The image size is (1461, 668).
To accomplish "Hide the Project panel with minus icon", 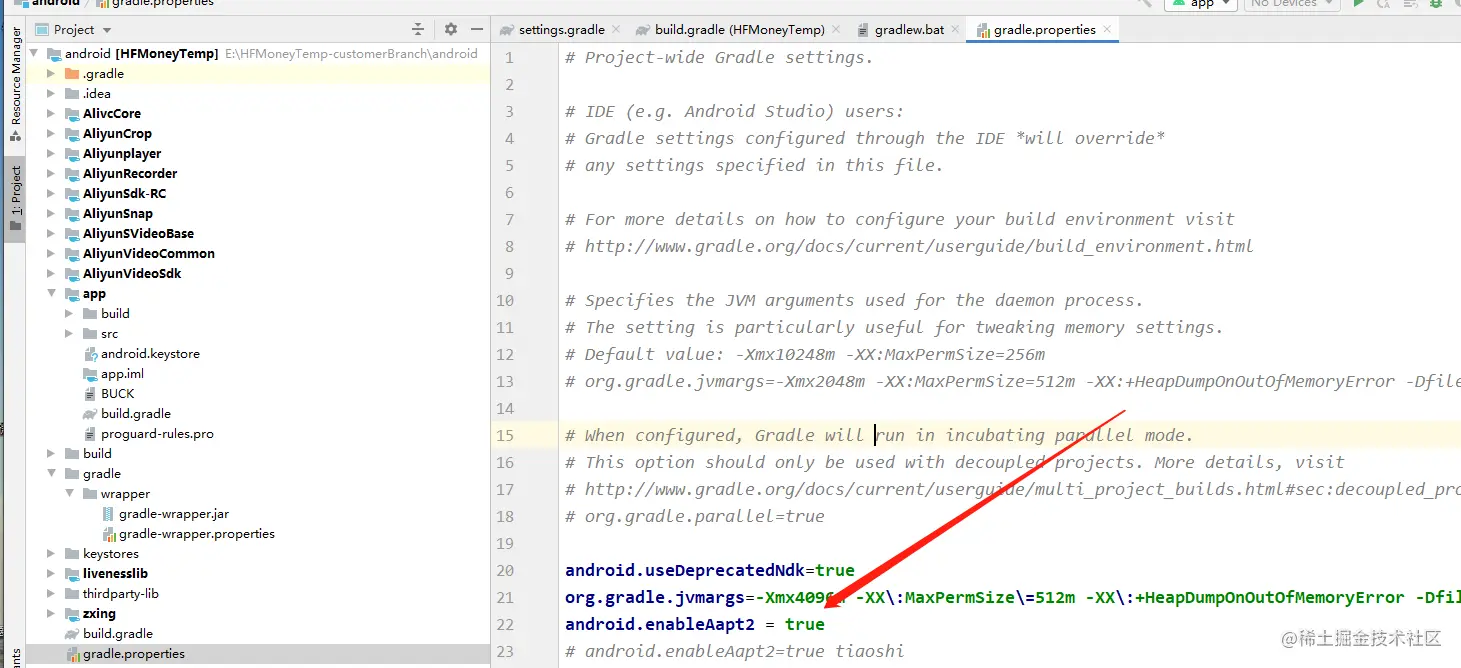I will tap(477, 29).
